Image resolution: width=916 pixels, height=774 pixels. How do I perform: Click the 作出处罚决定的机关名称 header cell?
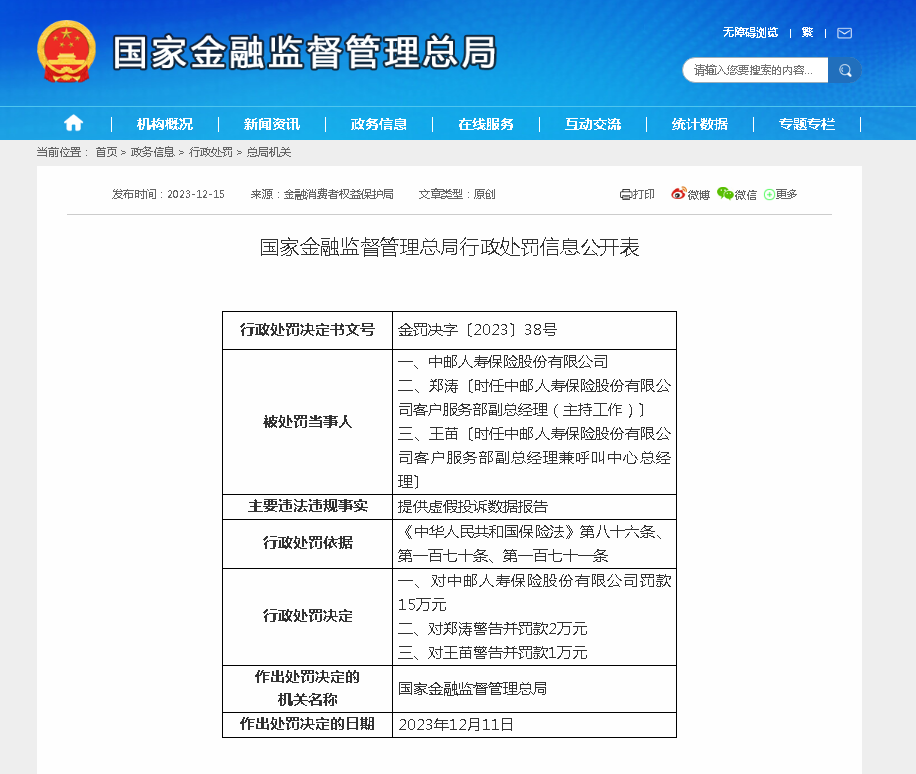[307, 688]
